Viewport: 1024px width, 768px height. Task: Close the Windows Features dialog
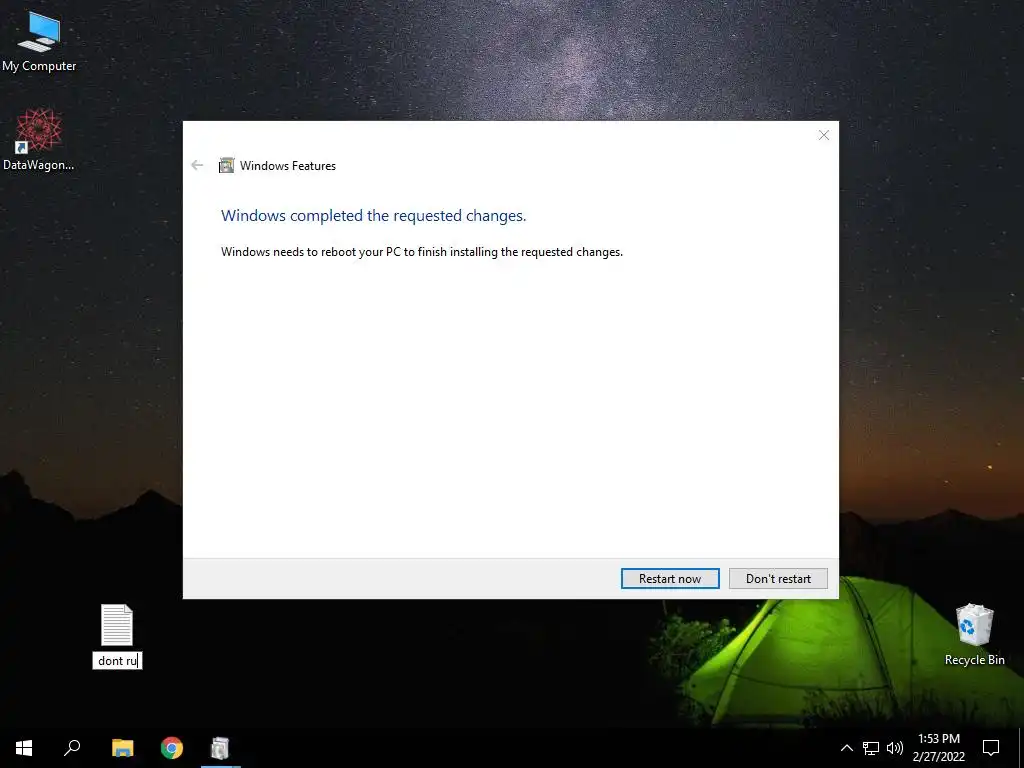824,135
